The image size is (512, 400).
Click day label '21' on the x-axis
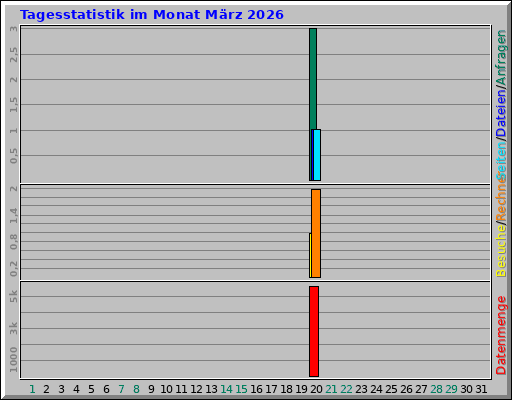tap(331, 389)
